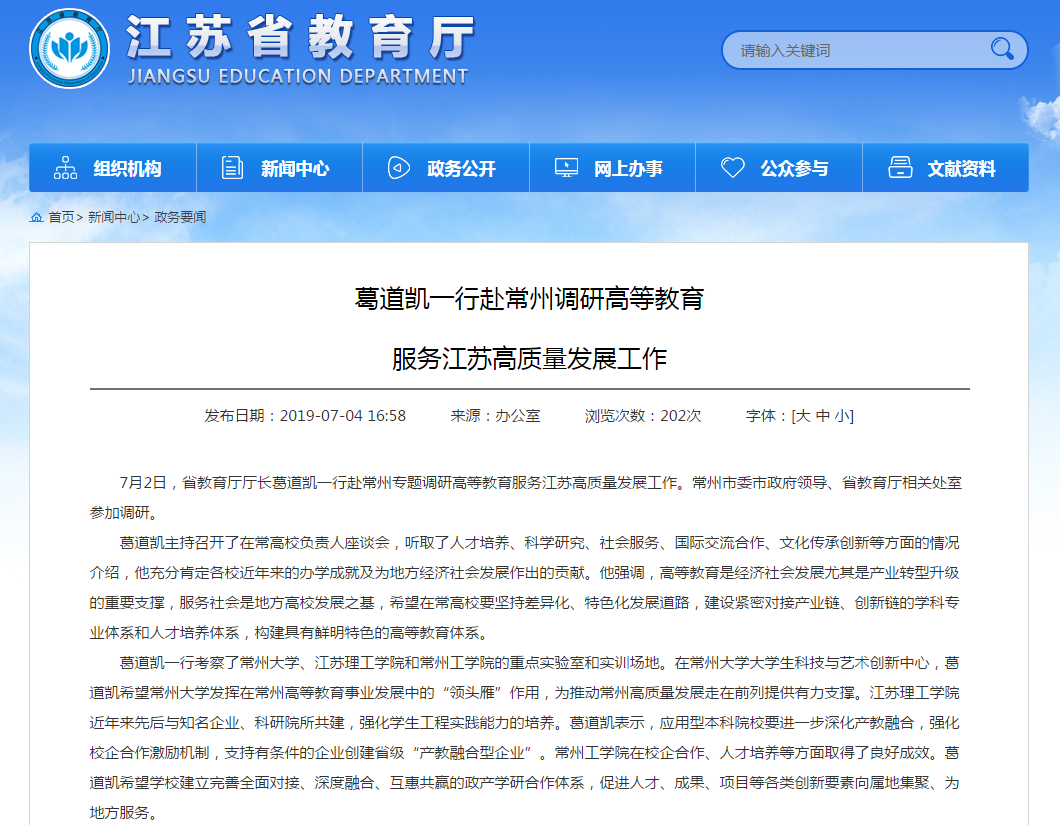The width and height of the screenshot is (1060, 825).
Task: Go to 网上办事 navigation item
Action: (x=628, y=169)
